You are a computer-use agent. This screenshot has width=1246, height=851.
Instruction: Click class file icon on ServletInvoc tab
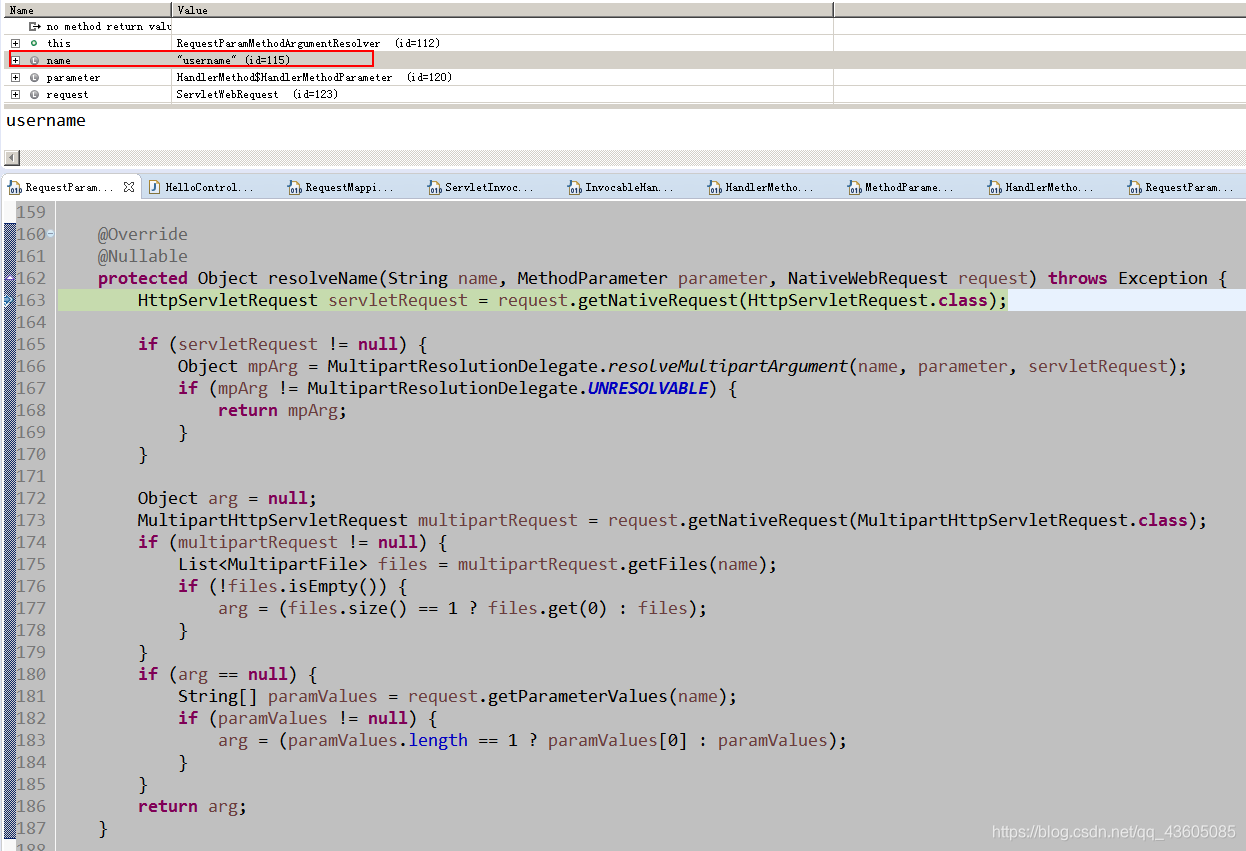(x=434, y=187)
